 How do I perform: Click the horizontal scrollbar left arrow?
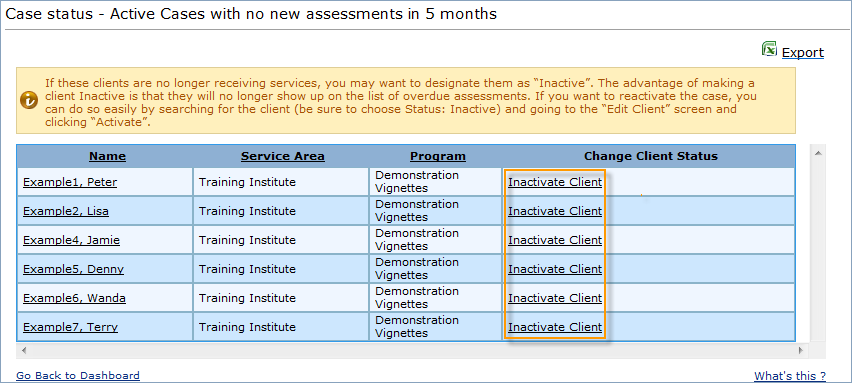tap(24, 350)
